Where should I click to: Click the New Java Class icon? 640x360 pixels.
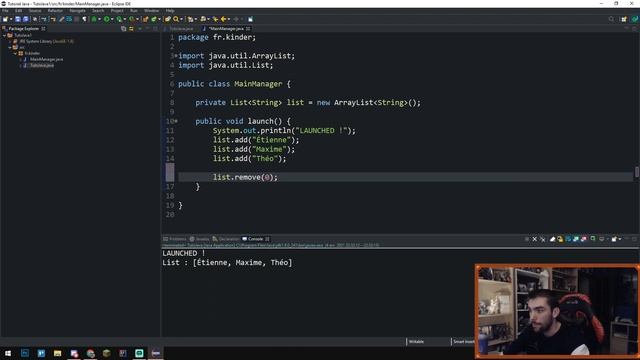[x=153, y=19]
